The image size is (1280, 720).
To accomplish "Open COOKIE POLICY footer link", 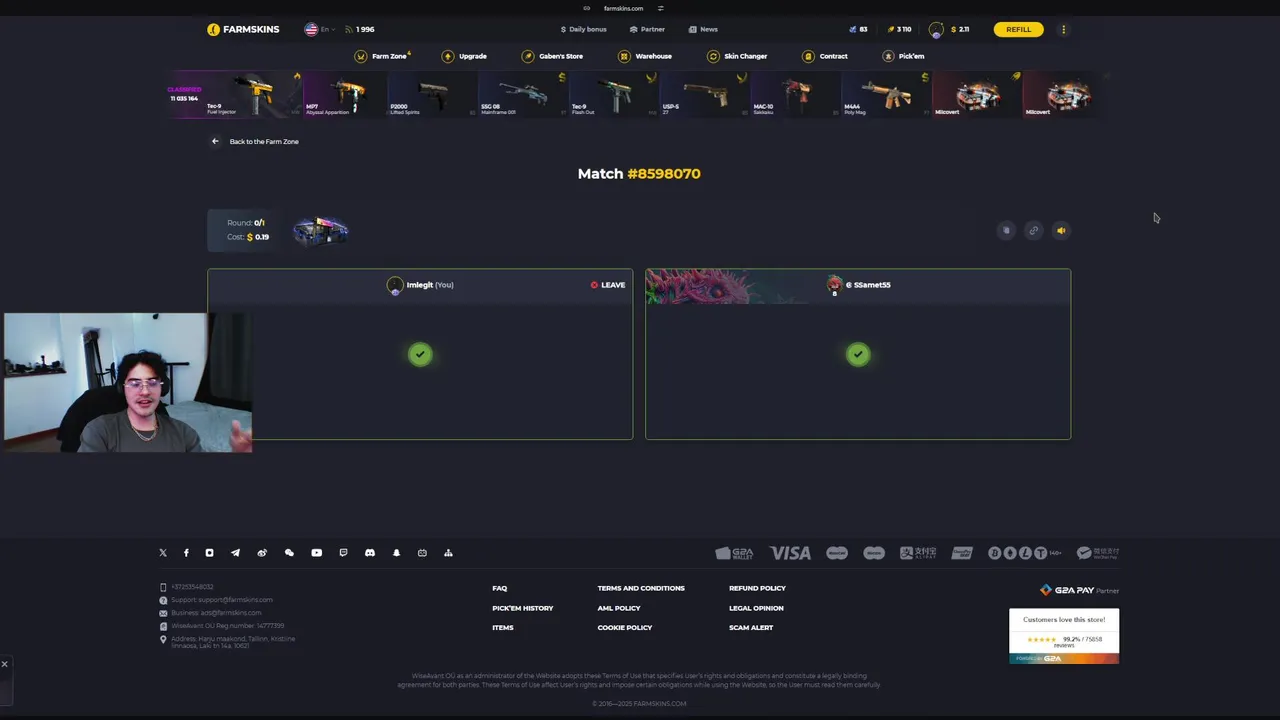I will [625, 628].
